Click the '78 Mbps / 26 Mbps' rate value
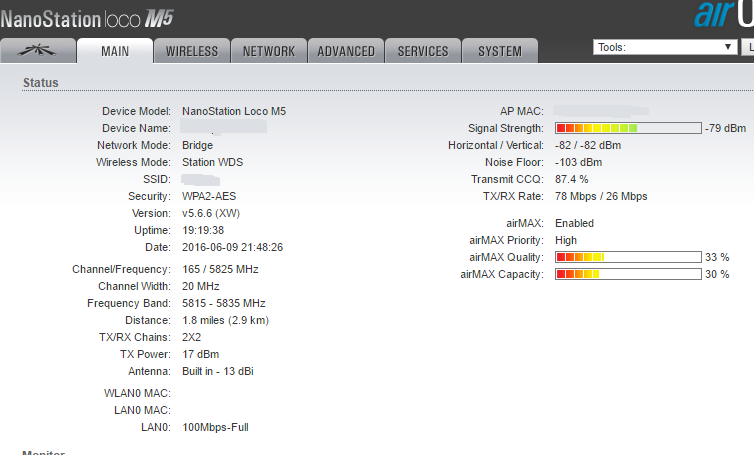Viewport: 754px width, 455px height. pos(601,196)
